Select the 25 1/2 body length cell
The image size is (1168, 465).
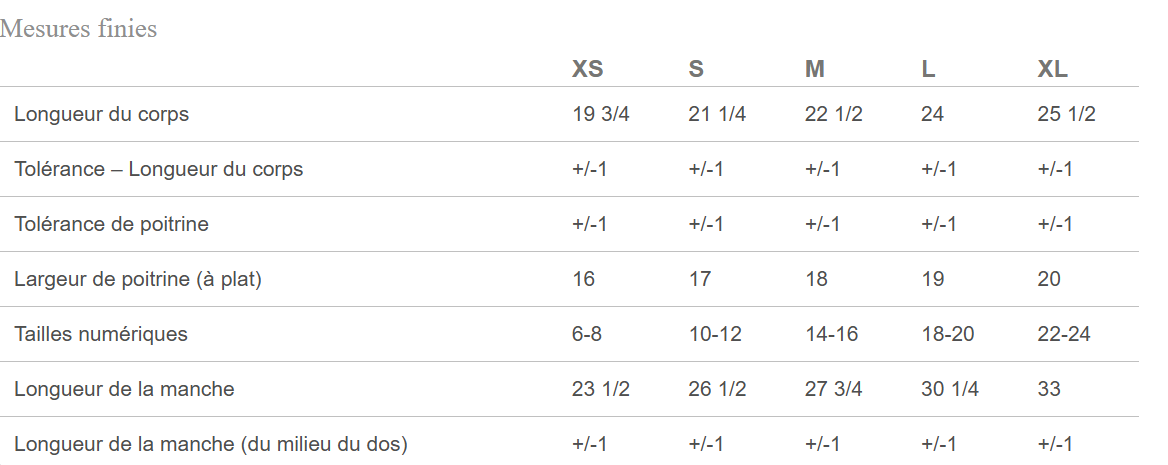1066,114
